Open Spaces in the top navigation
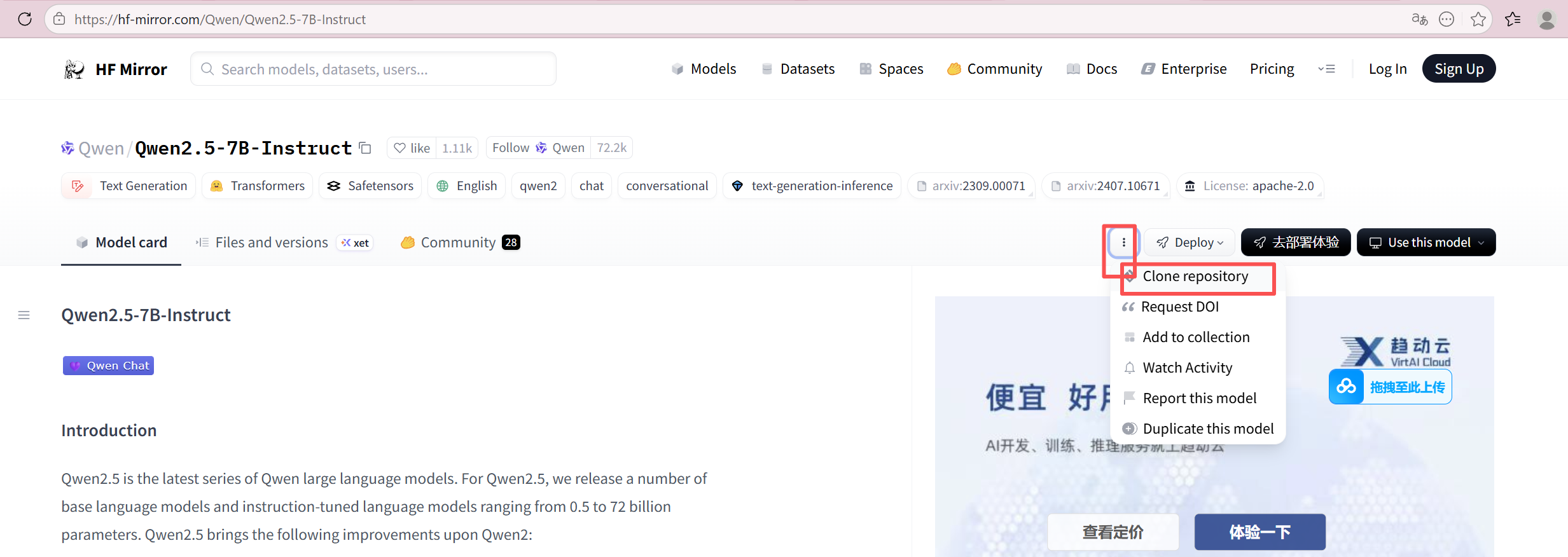 tap(891, 69)
